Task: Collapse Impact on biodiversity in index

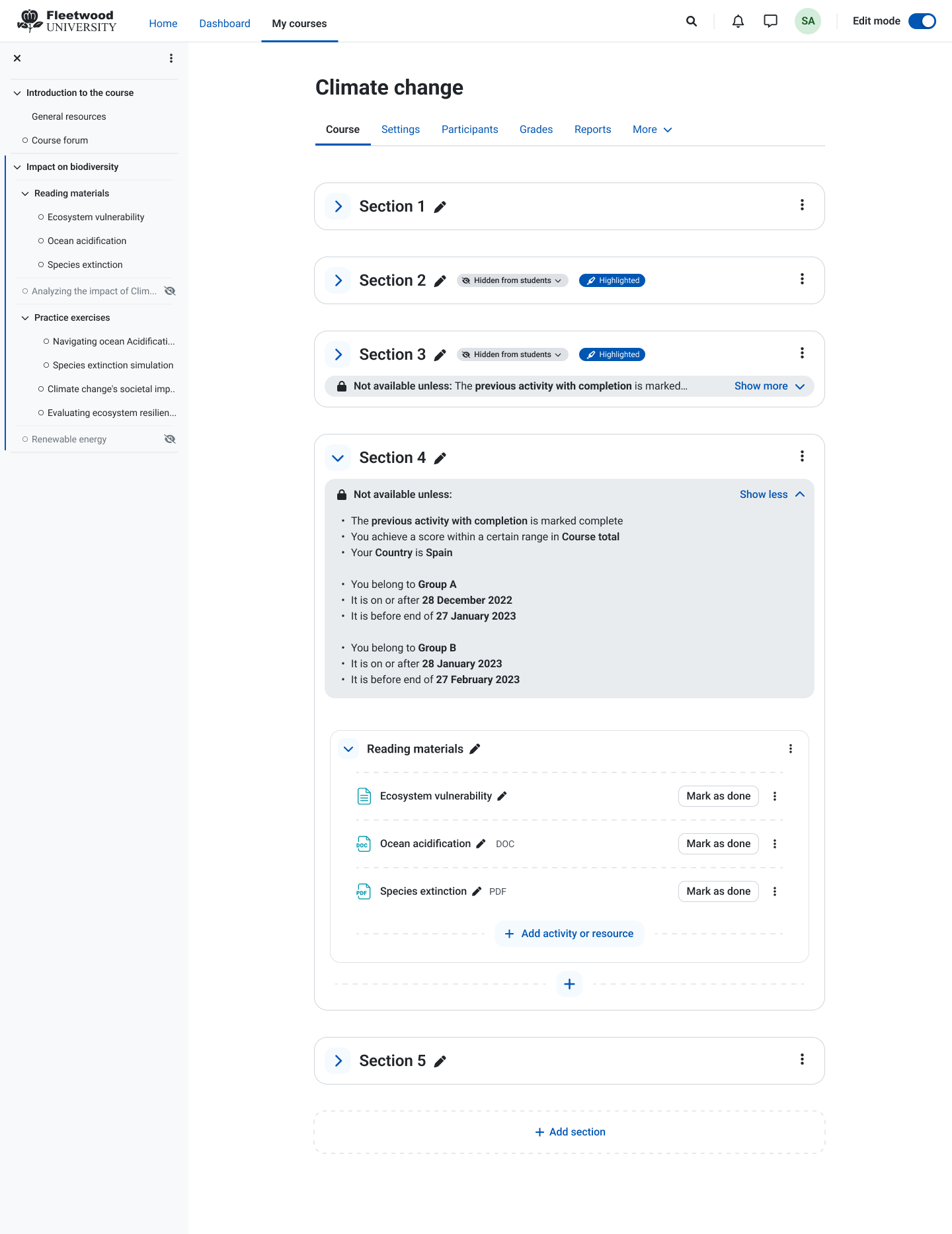Action: tap(17, 167)
